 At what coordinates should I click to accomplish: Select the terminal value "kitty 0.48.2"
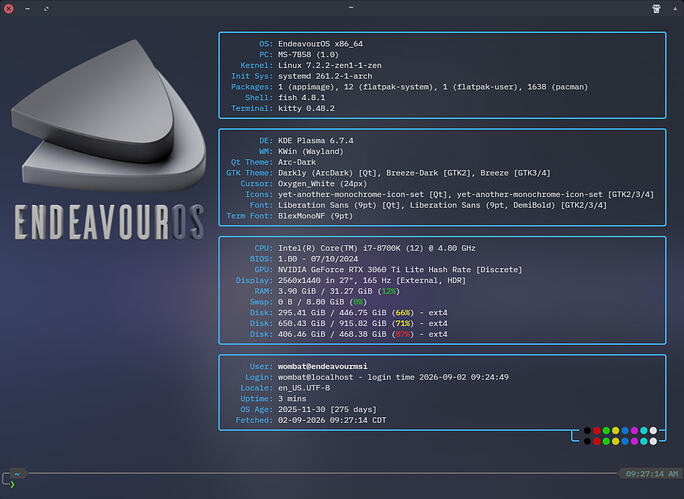[x=306, y=108]
